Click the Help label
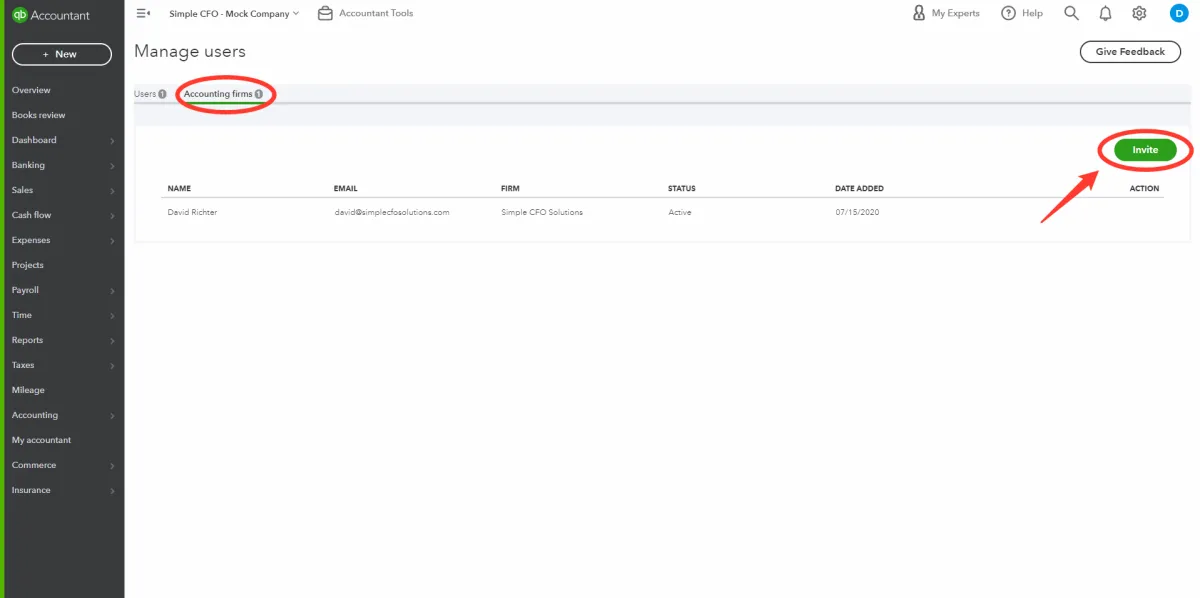This screenshot has width=1200, height=598. (1033, 14)
